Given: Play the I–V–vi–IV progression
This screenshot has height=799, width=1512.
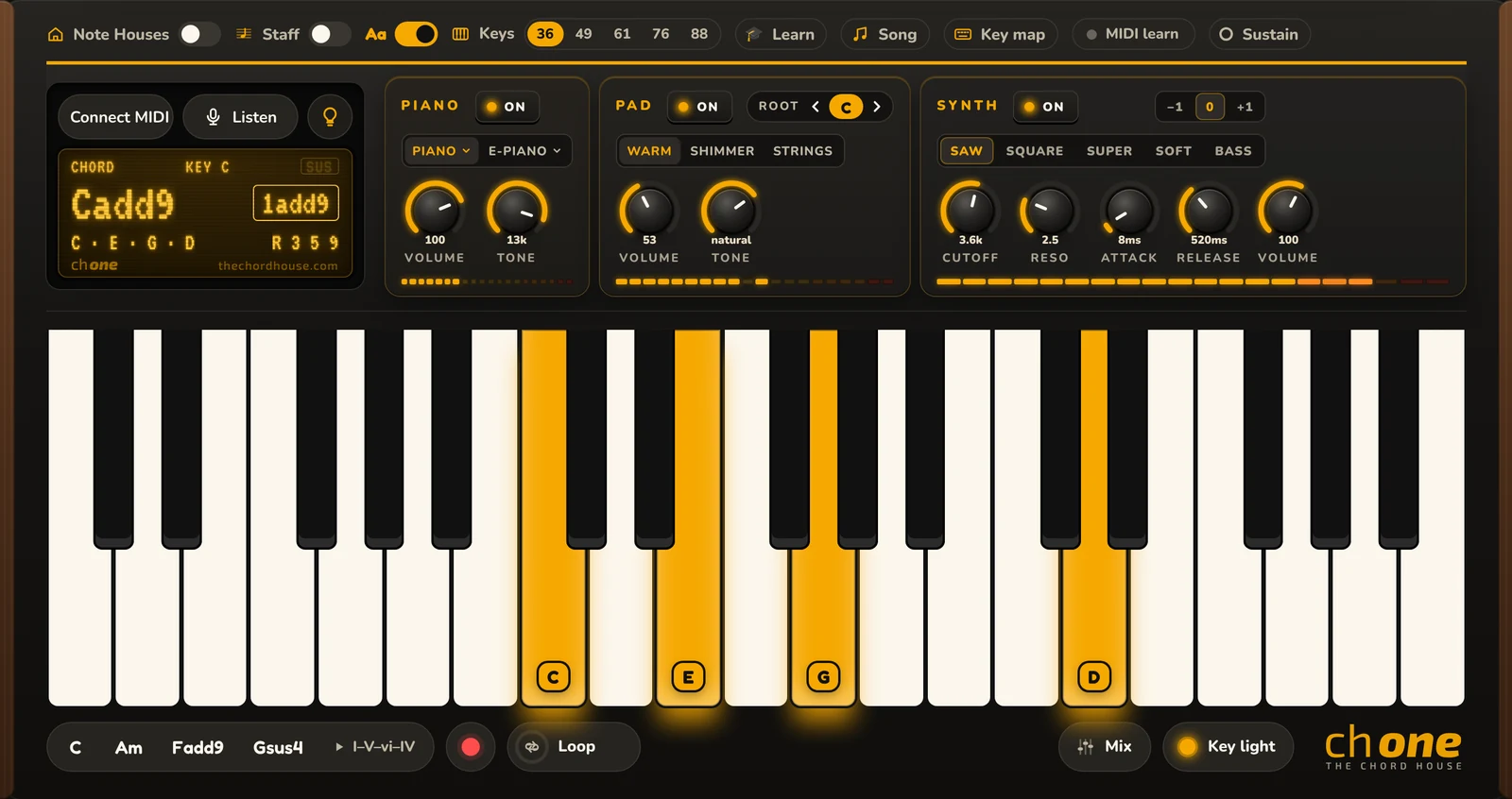Looking at the screenshot, I should pyautogui.click(x=375, y=746).
